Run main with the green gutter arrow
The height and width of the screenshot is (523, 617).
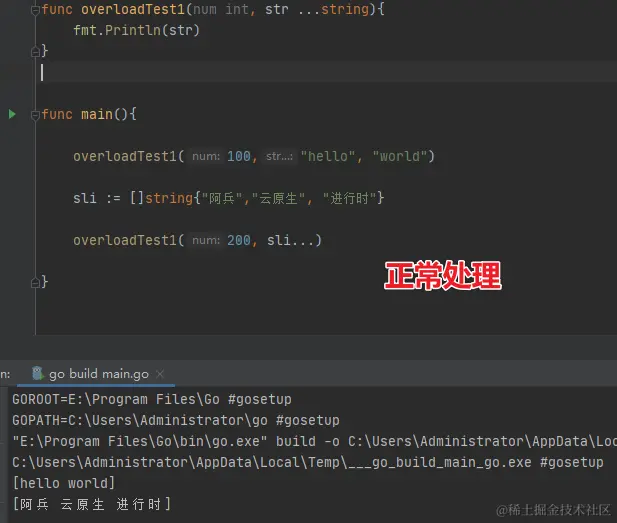[x=12, y=114]
